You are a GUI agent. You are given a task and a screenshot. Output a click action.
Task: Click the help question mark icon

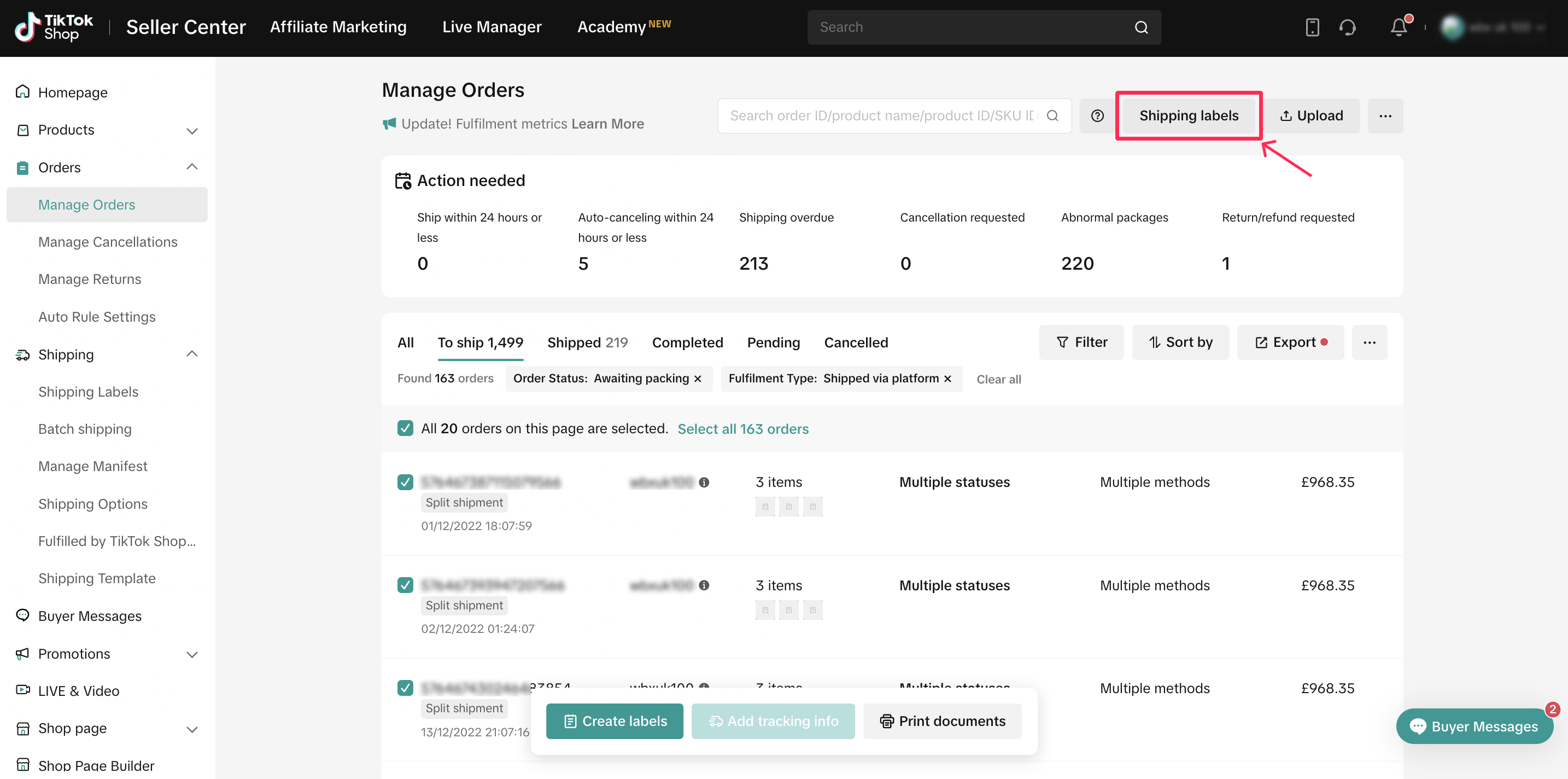pos(1097,116)
